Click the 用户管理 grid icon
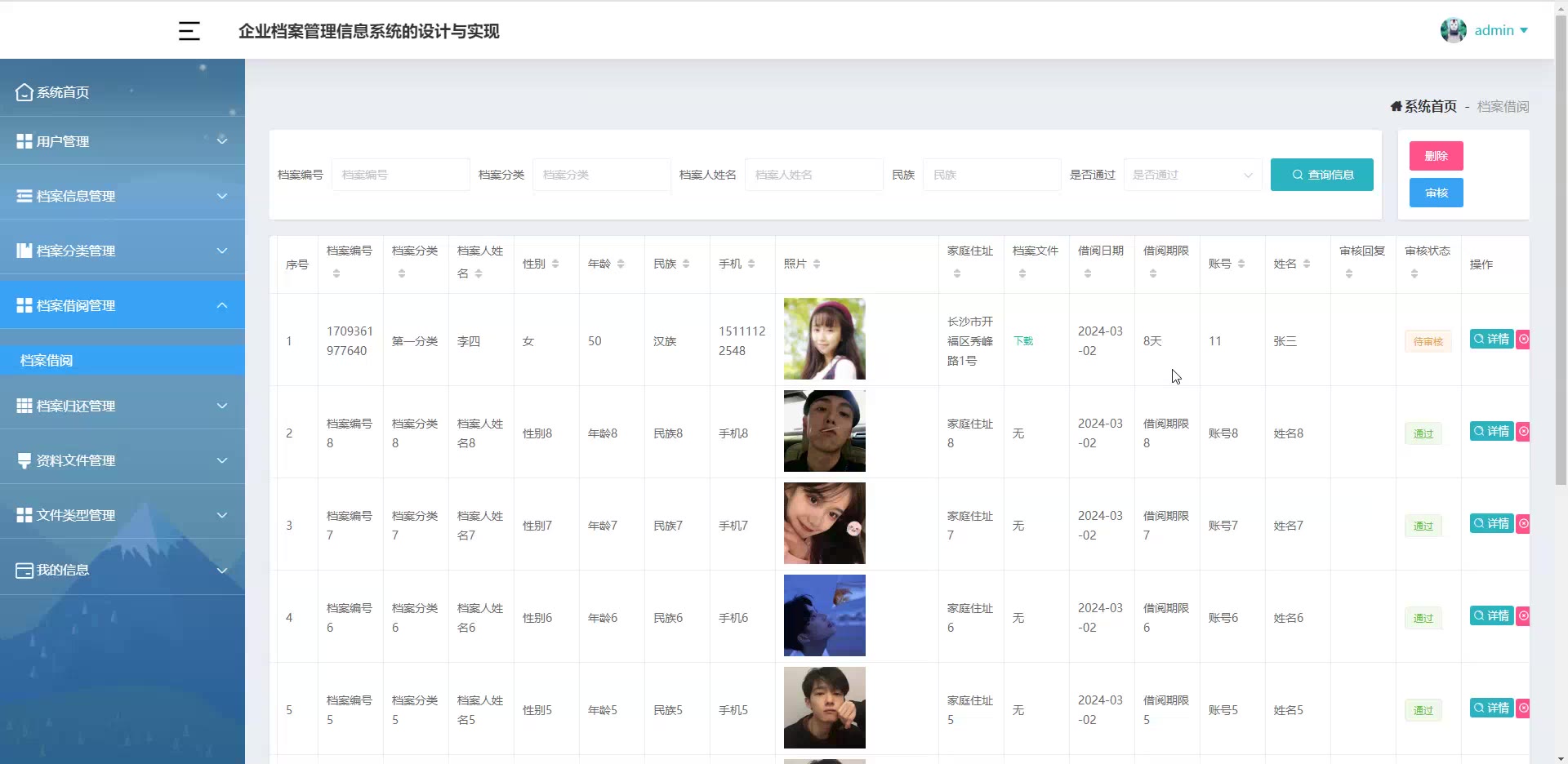The width and height of the screenshot is (1568, 764). [x=24, y=141]
